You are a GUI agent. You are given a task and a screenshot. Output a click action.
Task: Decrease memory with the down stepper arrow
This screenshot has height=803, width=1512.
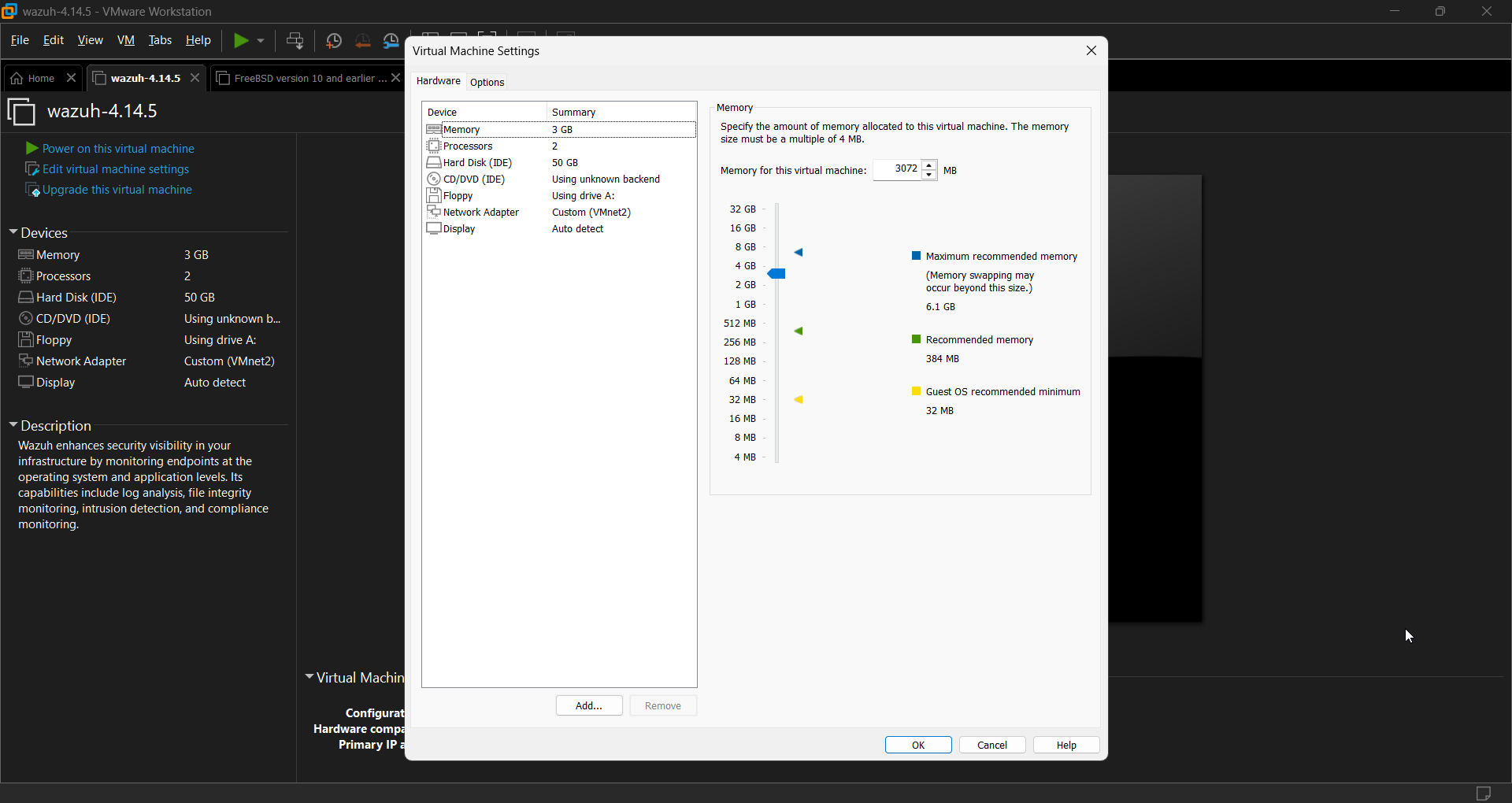(x=930, y=175)
